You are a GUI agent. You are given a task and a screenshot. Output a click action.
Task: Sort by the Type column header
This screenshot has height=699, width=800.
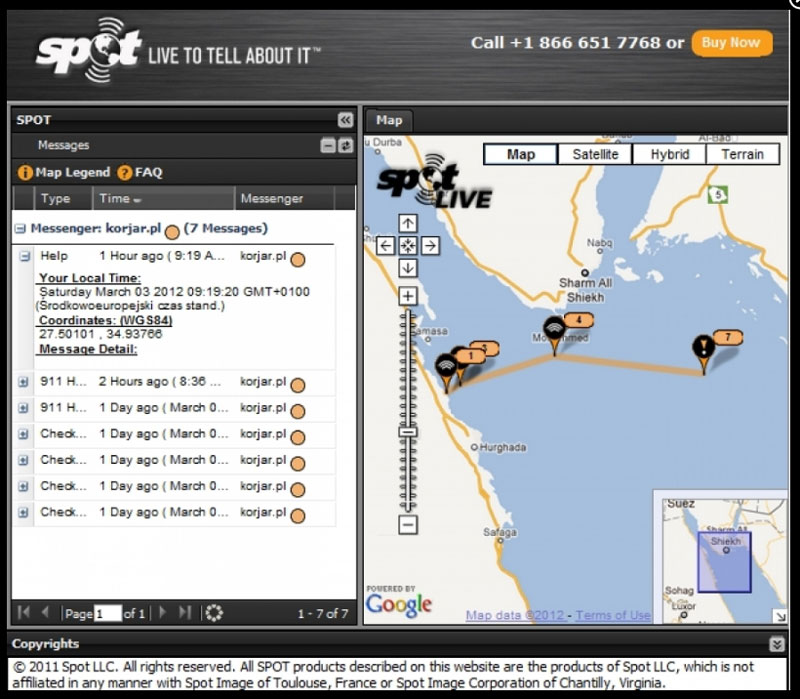point(63,198)
